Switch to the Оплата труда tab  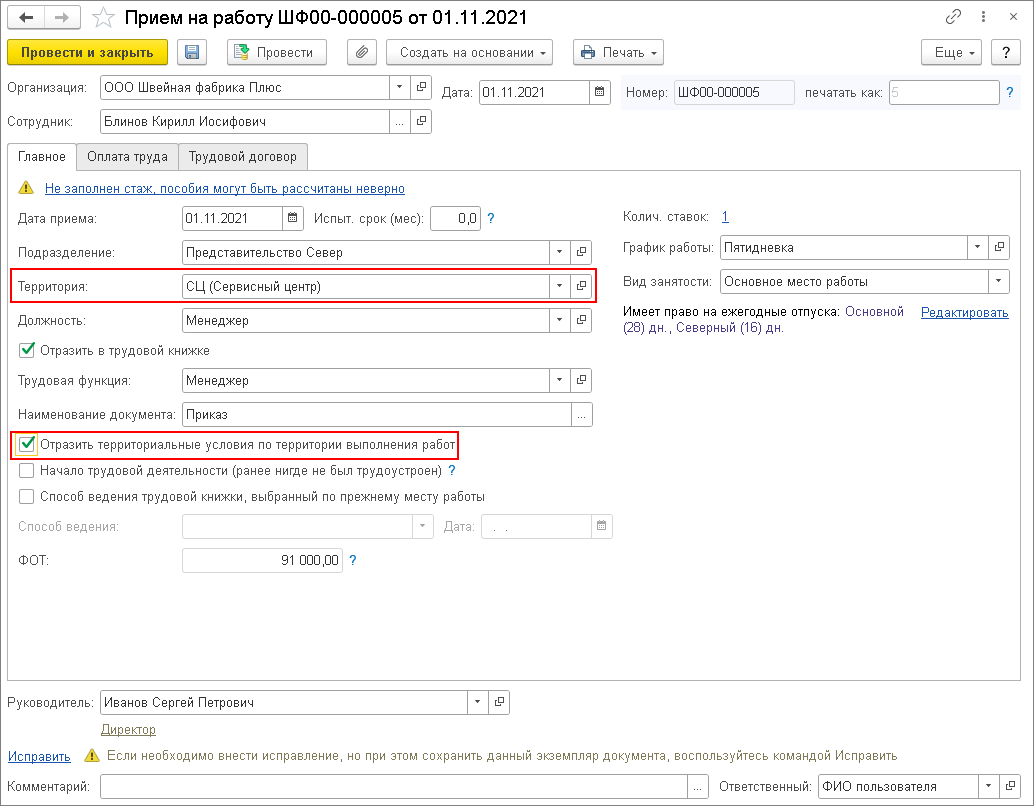[x=127, y=157]
